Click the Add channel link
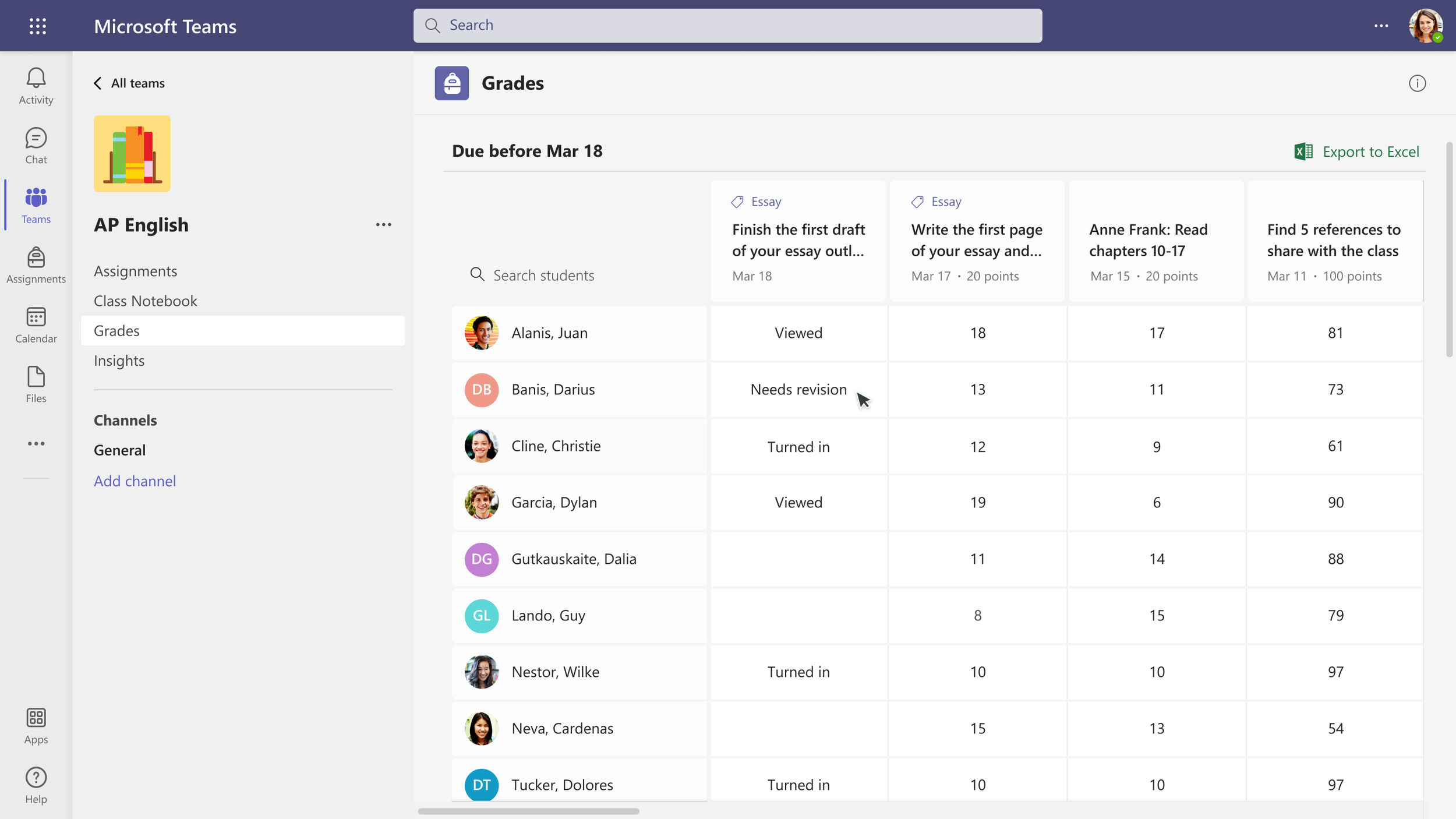Screen dimensions: 1456x819 coord(135,481)
